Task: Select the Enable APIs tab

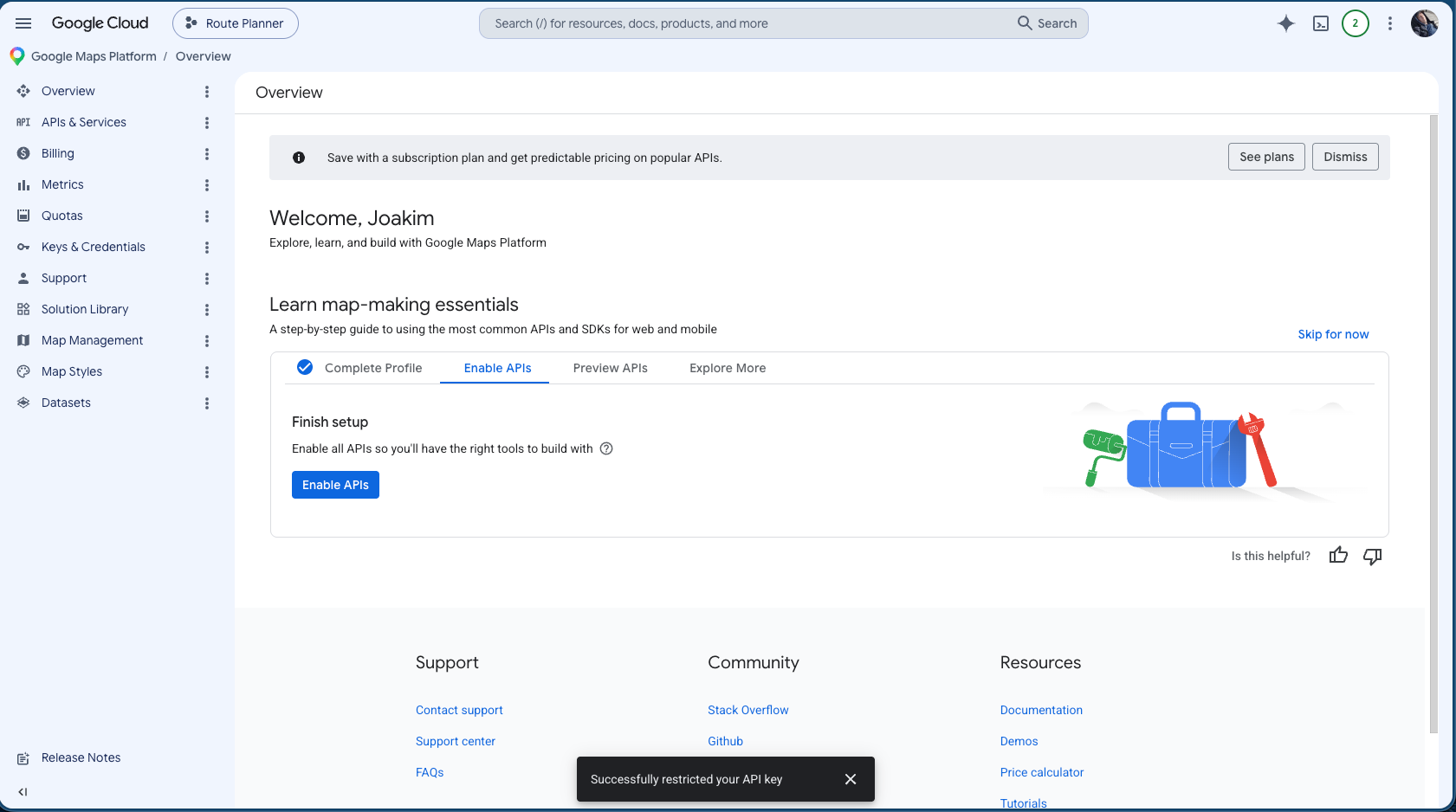Action: 497,368
